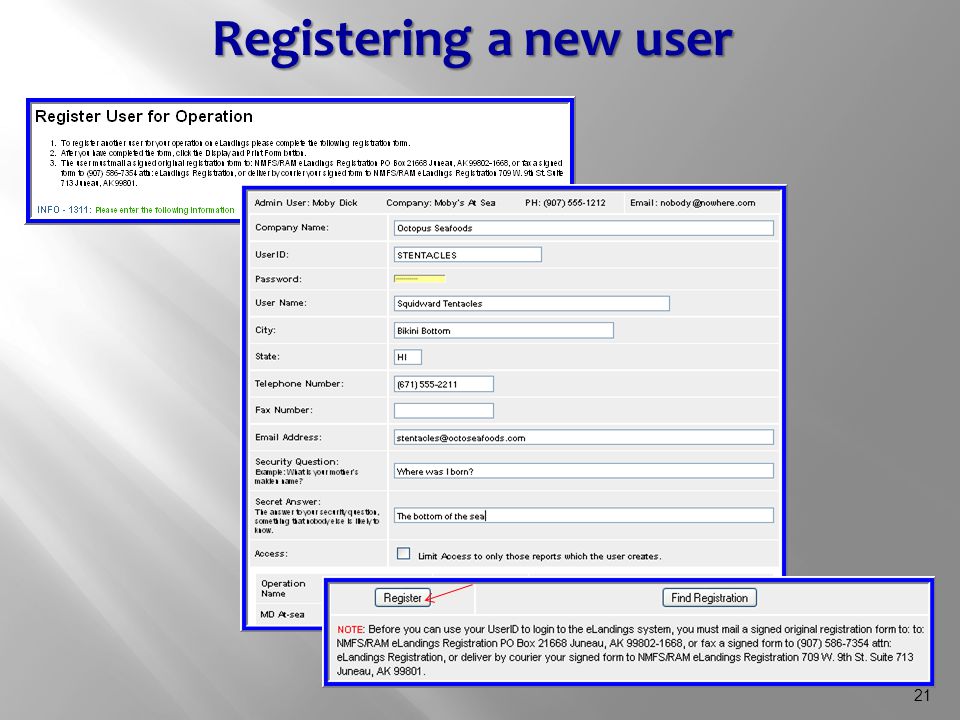Click the Email Address input field
960x720 pixels.
click(583, 437)
